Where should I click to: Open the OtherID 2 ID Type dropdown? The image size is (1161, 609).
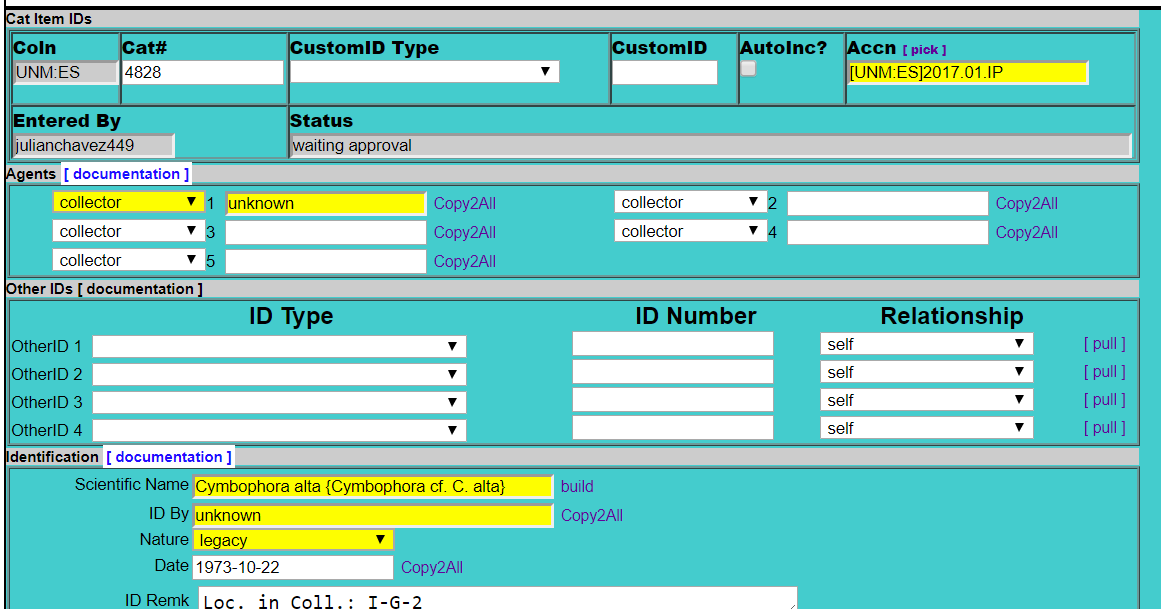click(x=279, y=374)
